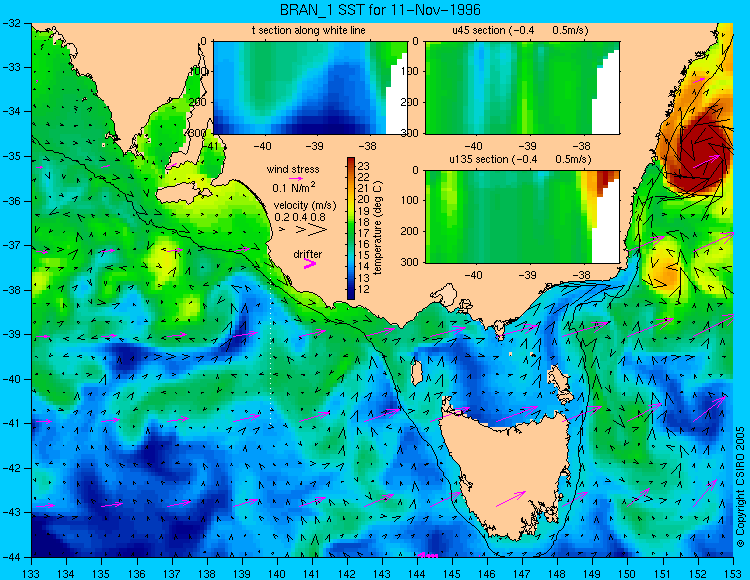Click the '0.1 N/m²' unit text
This screenshot has height=580, width=750.
(x=294, y=187)
